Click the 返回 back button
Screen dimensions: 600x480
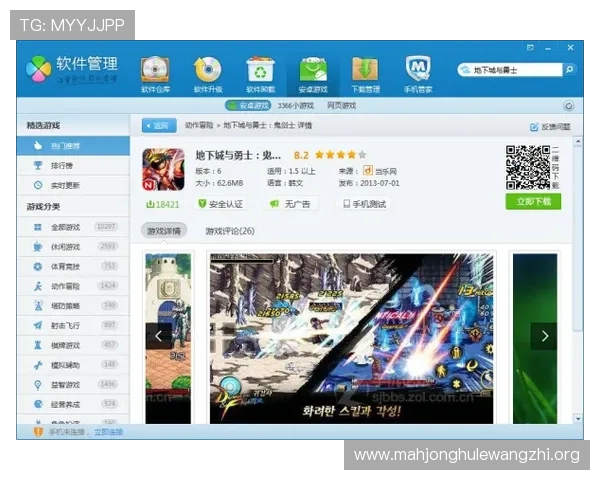point(159,126)
